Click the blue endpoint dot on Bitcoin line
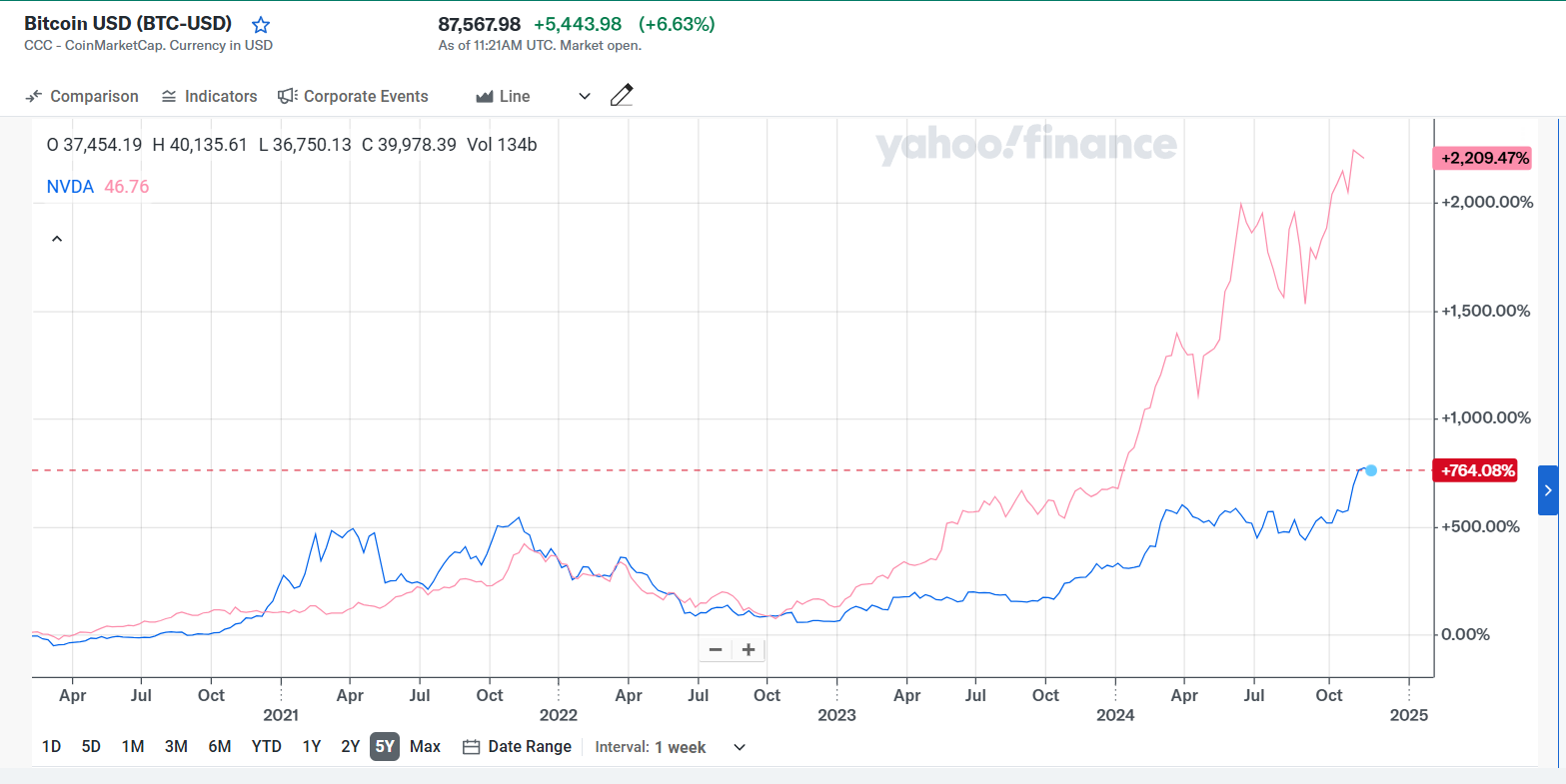This screenshot has width=1566, height=784. click(1371, 470)
